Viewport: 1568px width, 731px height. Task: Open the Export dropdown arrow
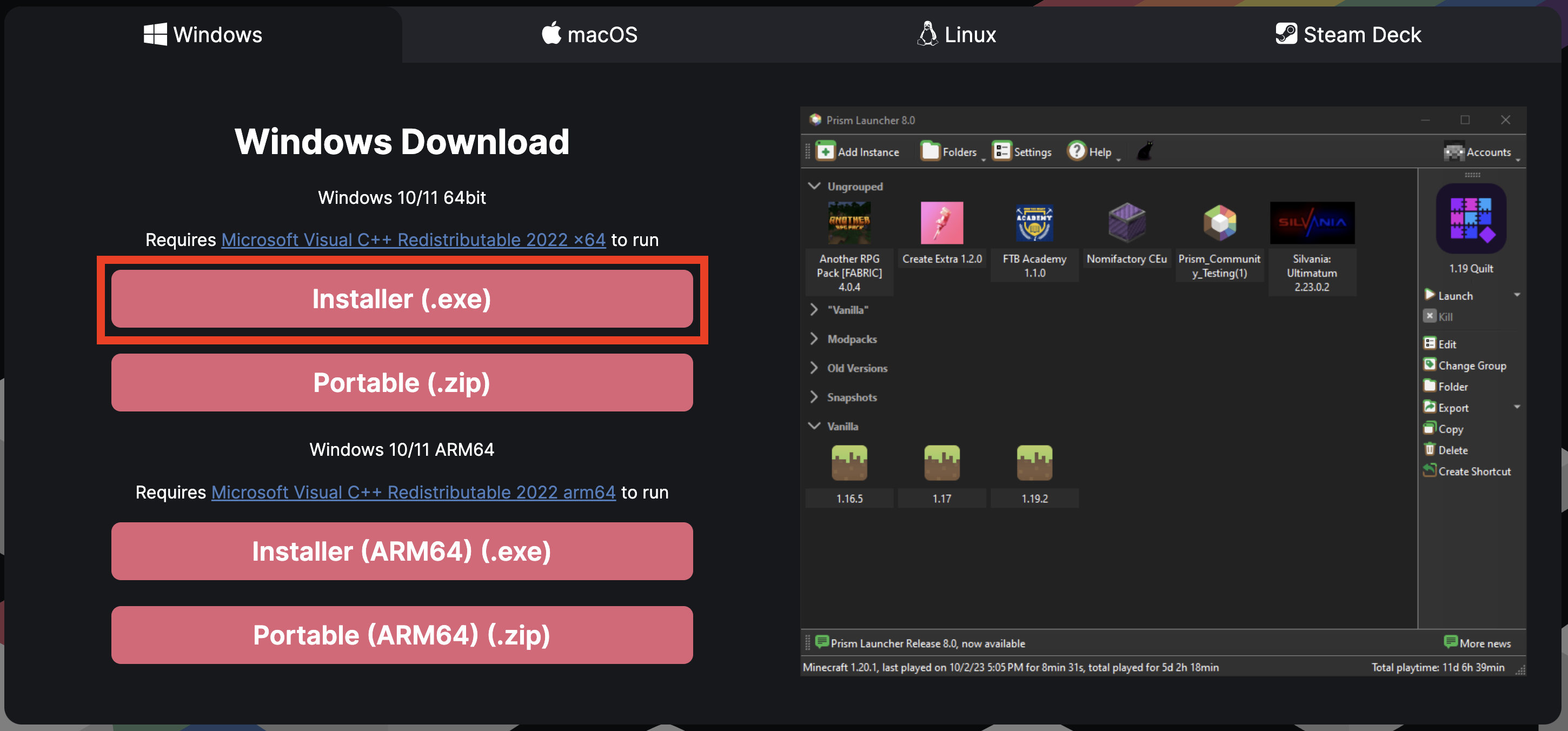[x=1517, y=407]
